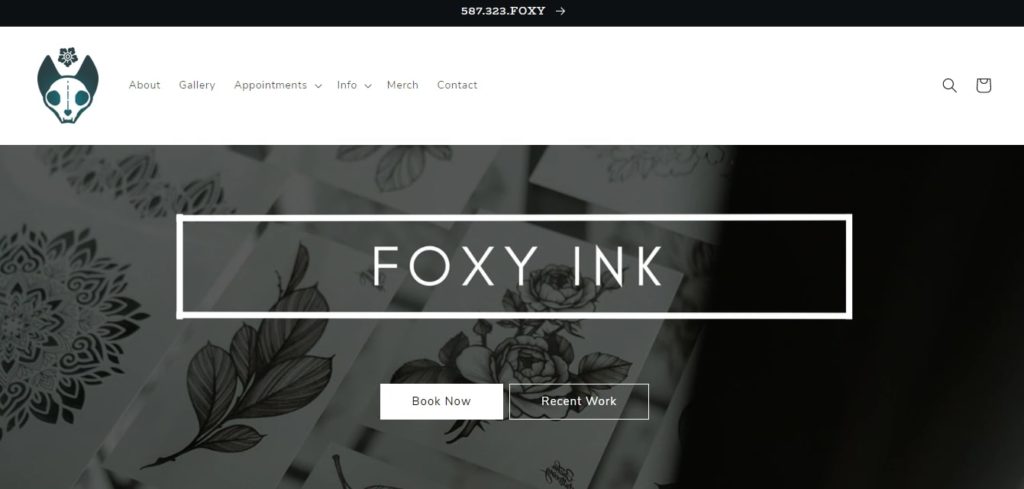The width and height of the screenshot is (1024, 489).
Task: Go to the About page
Action: coord(144,86)
